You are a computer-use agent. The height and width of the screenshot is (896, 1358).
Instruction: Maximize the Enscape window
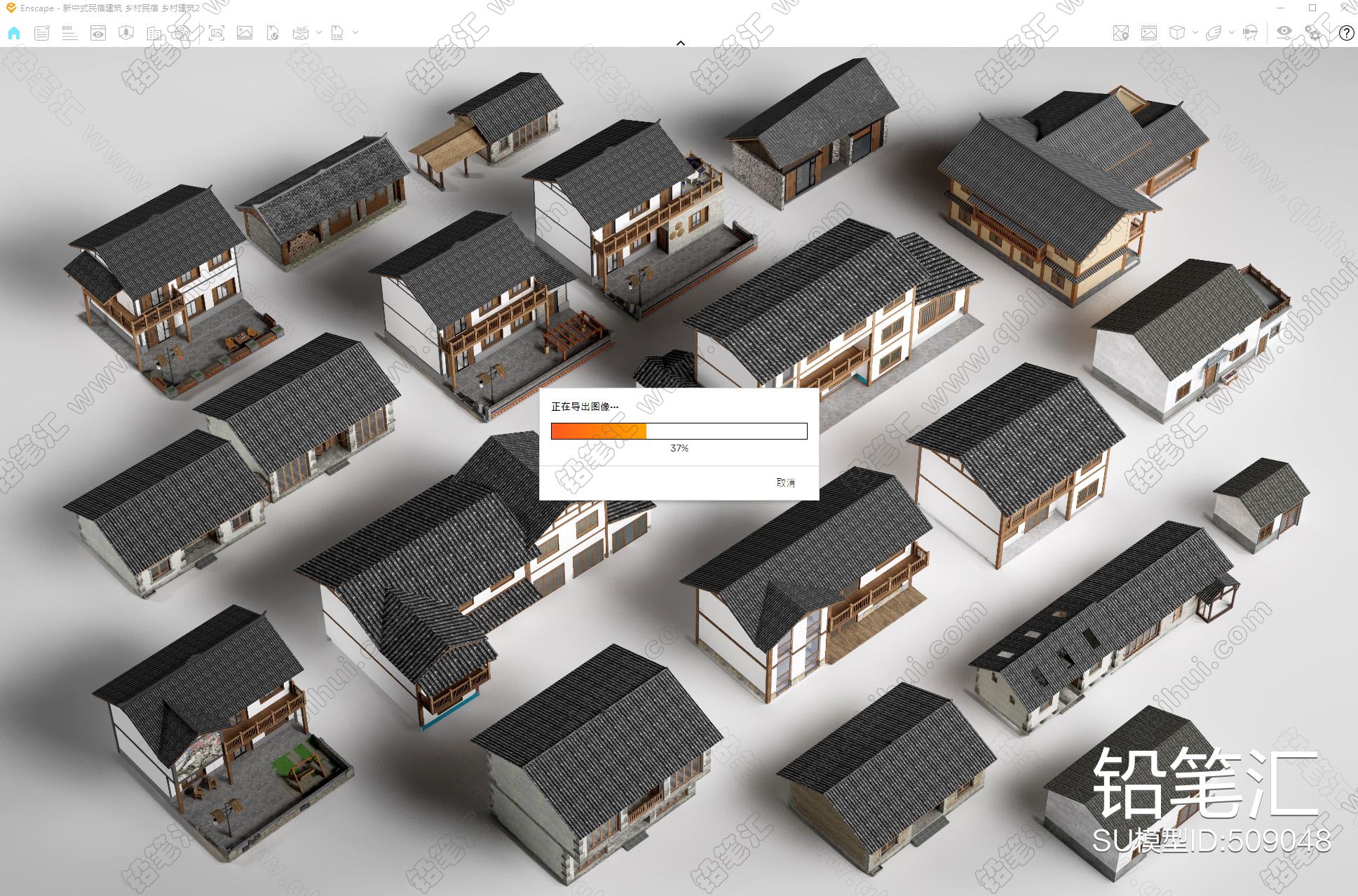click(1312, 8)
